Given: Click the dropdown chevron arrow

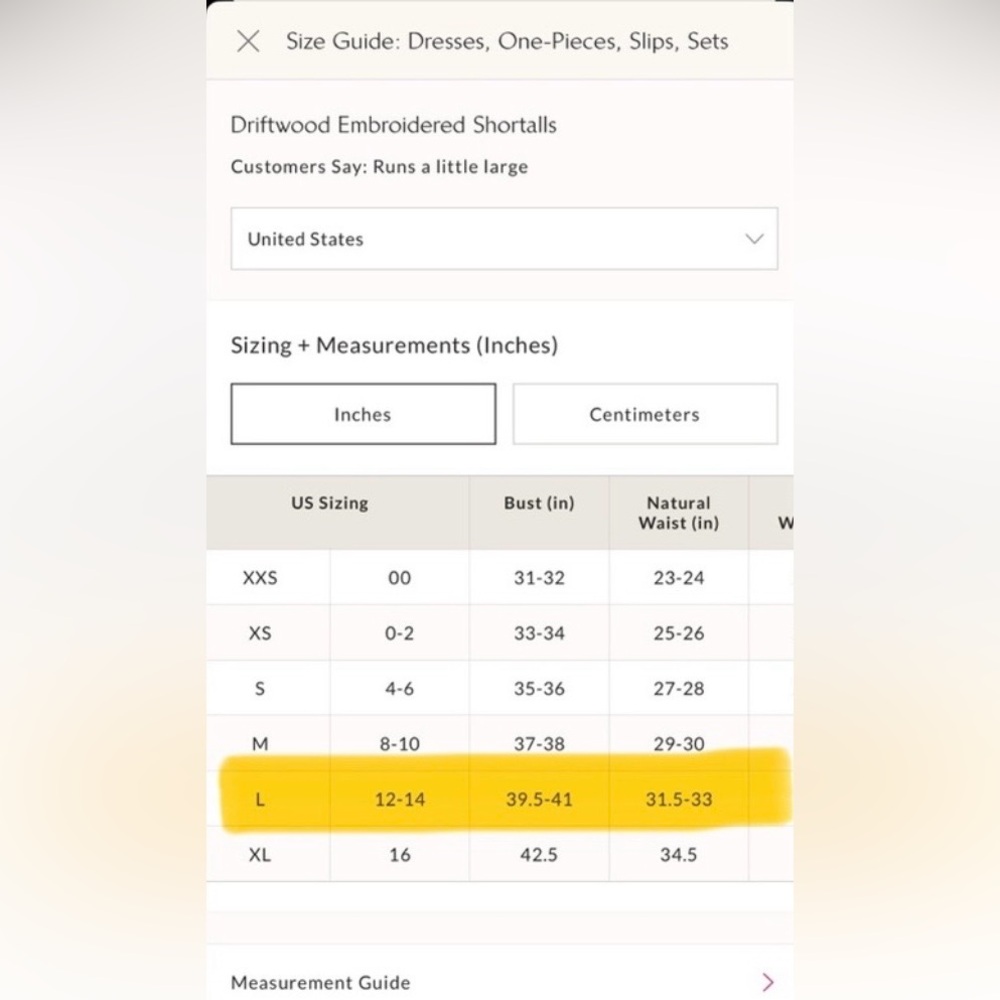Looking at the screenshot, I should click(x=754, y=239).
